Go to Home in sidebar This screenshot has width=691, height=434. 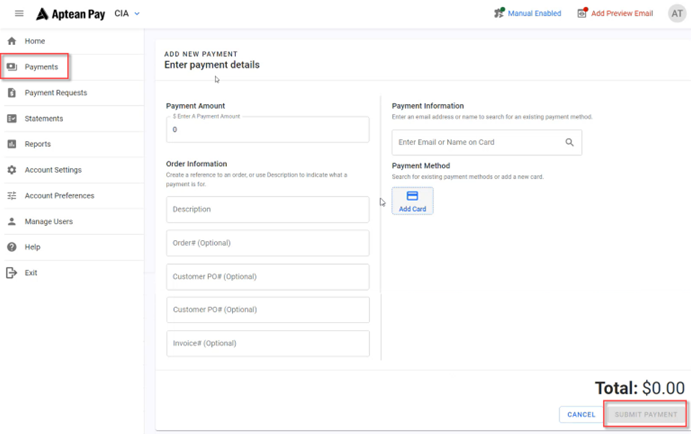35,41
